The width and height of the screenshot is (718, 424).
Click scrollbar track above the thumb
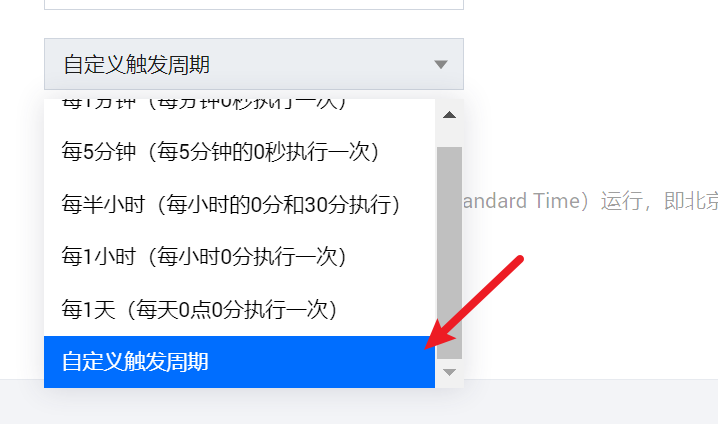449,136
